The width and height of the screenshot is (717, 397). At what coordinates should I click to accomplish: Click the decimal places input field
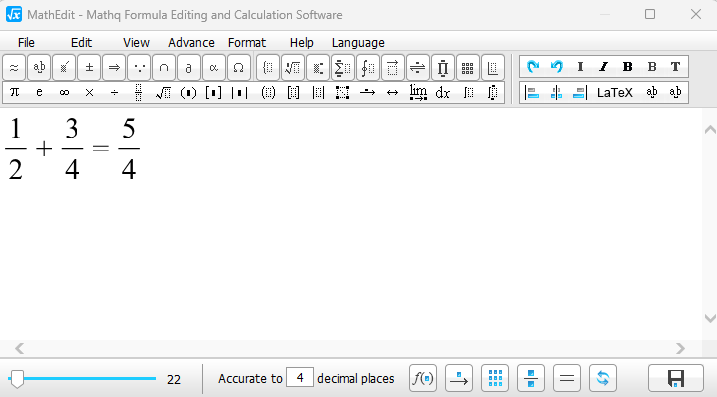[300, 378]
